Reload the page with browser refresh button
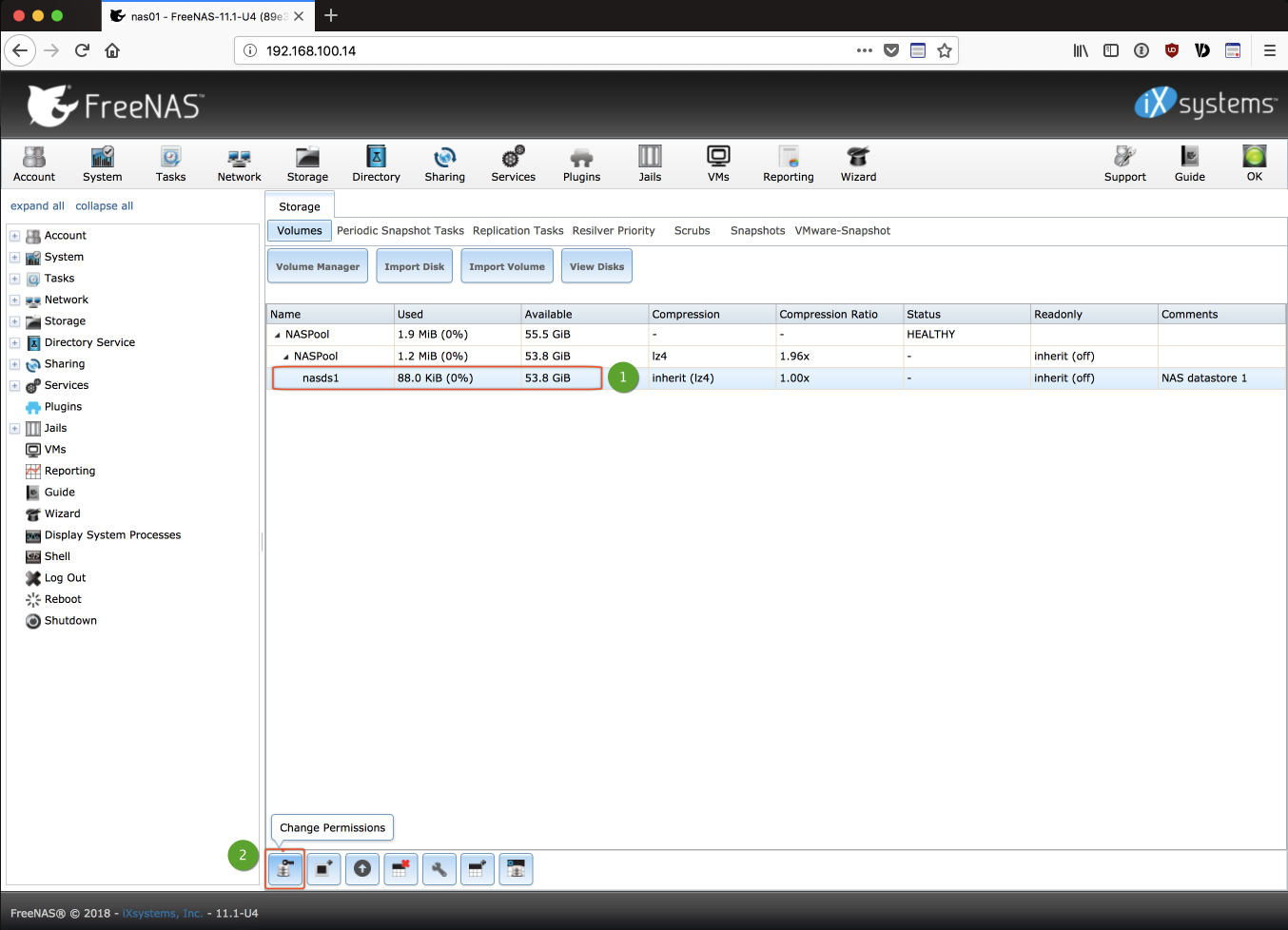1288x930 pixels. click(x=82, y=50)
